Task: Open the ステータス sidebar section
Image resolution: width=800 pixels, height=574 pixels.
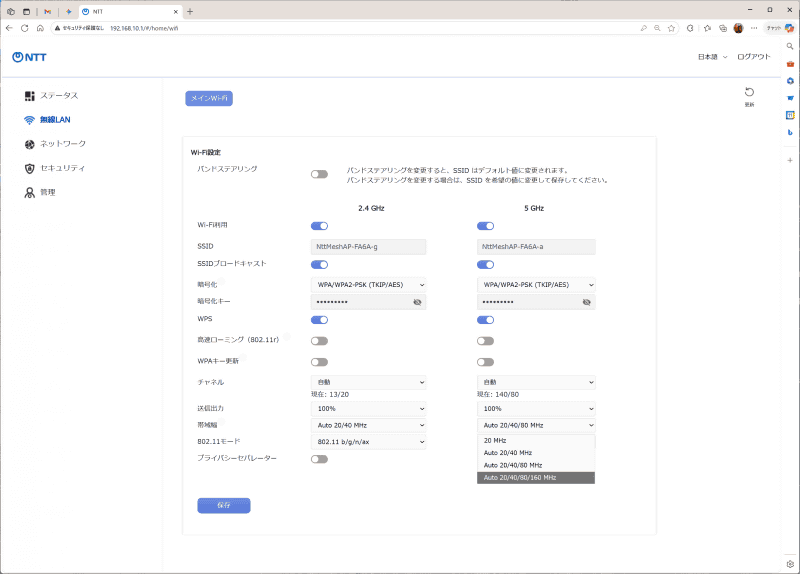Action: [51, 95]
